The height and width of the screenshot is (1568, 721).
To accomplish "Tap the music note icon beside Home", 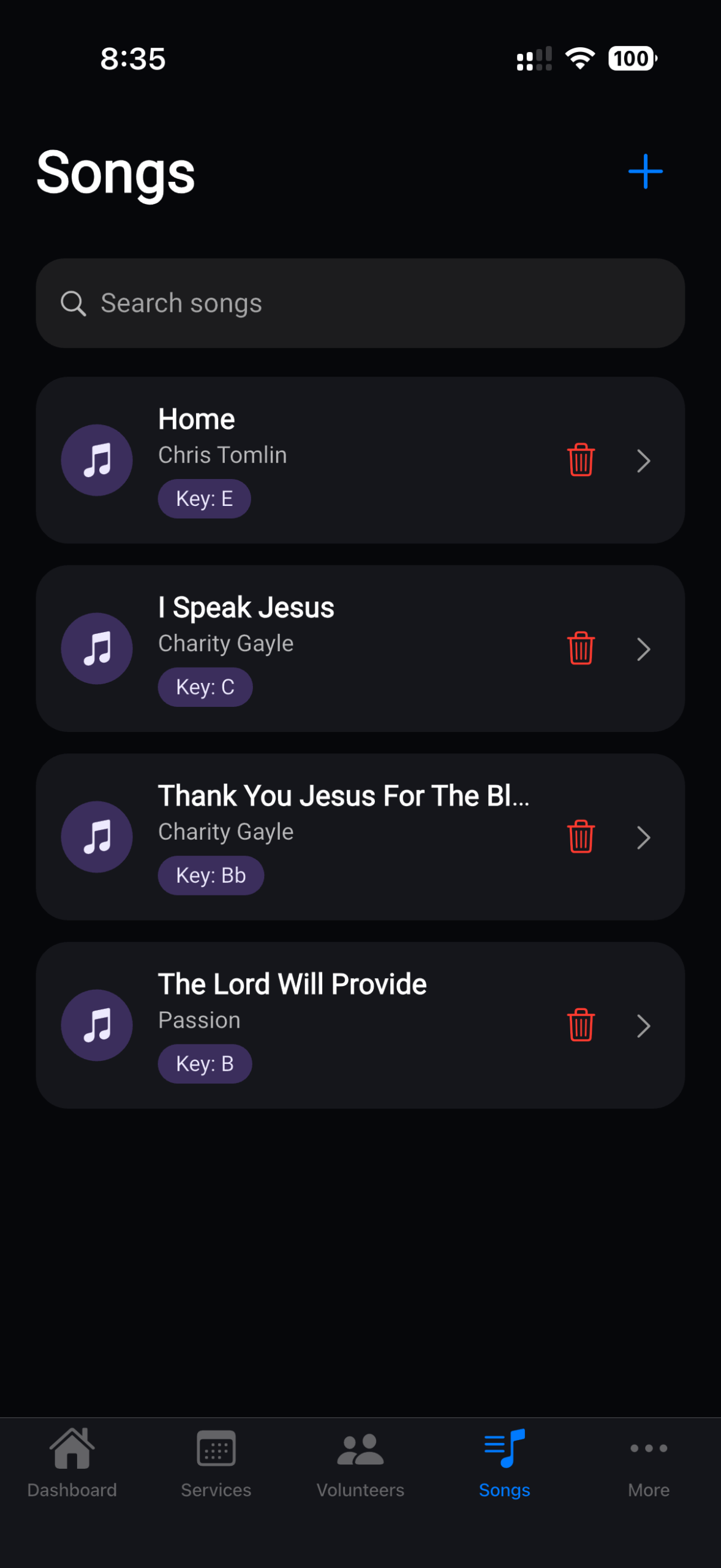I will 97,460.
